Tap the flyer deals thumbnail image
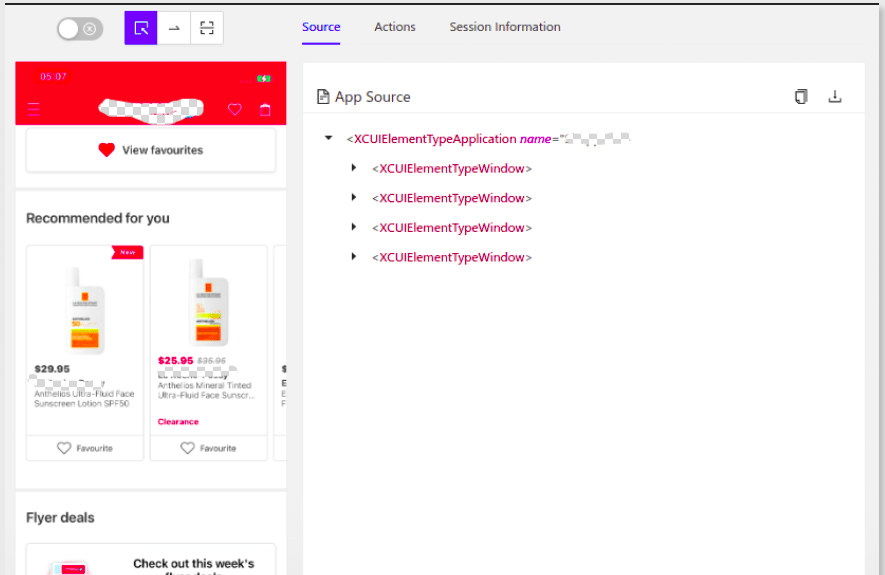 tap(69, 567)
